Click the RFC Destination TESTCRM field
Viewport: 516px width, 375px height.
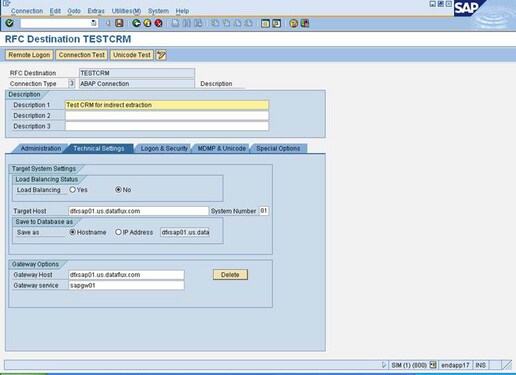coord(137,73)
